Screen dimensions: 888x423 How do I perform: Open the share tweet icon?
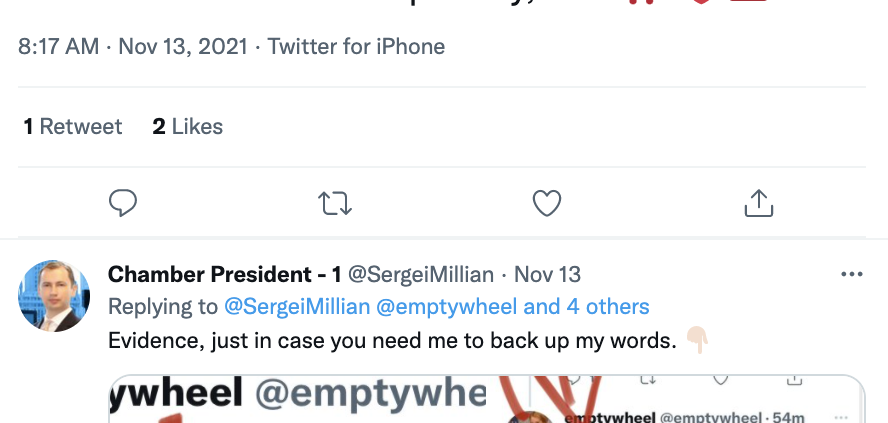(x=759, y=203)
